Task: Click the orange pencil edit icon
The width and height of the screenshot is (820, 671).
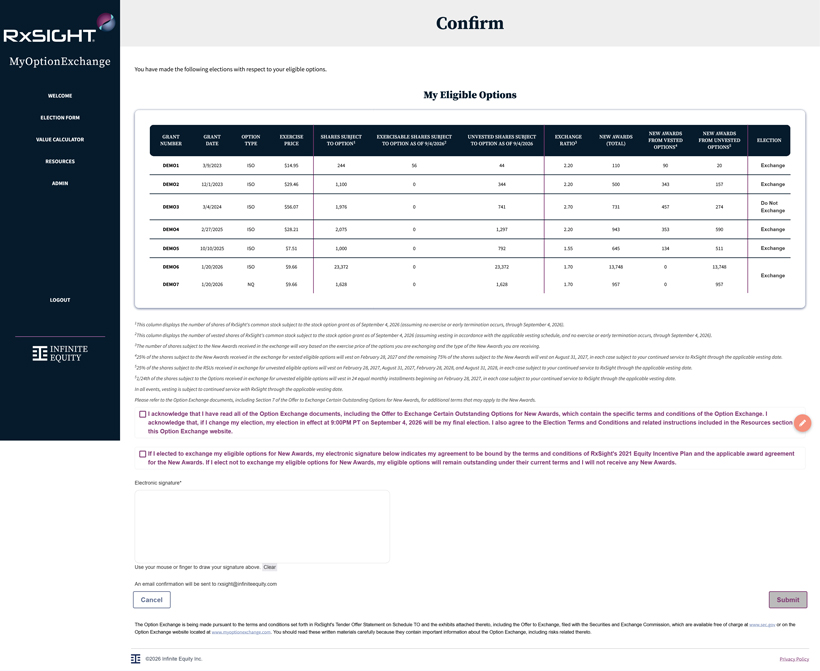Action: (x=802, y=423)
